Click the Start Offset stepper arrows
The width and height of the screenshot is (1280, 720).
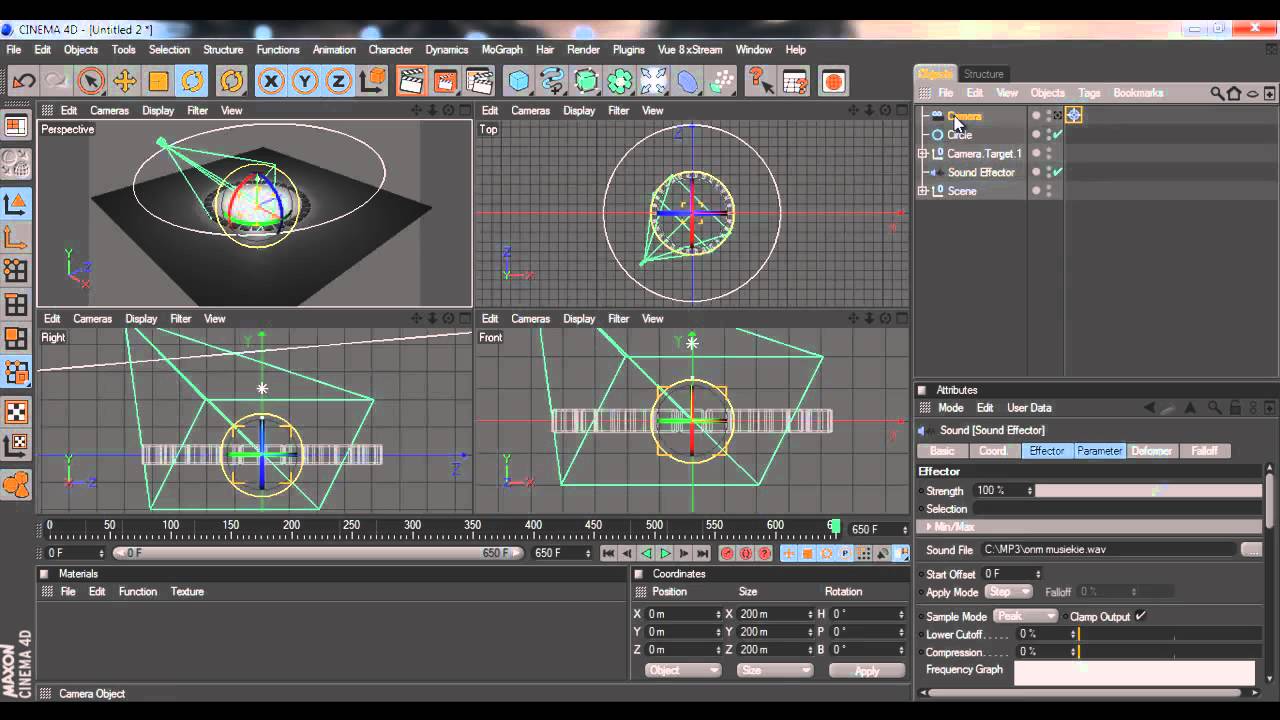point(1037,574)
